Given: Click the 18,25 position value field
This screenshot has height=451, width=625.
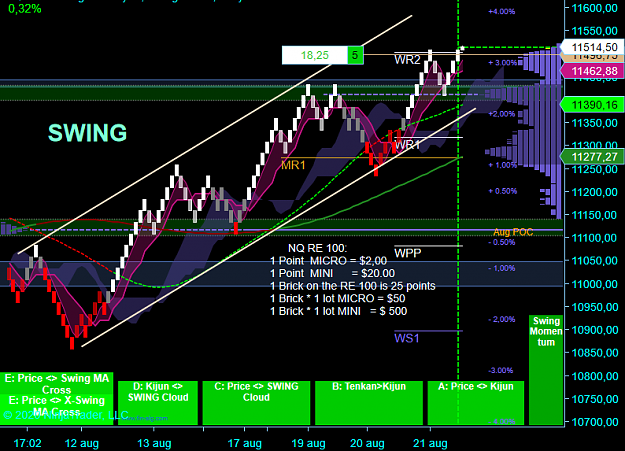Looking at the screenshot, I should [314, 55].
